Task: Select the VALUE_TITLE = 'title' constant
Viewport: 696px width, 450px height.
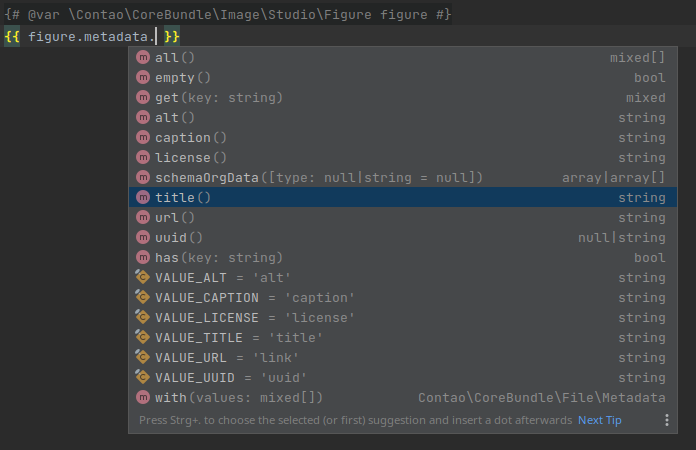Action: tap(403, 337)
